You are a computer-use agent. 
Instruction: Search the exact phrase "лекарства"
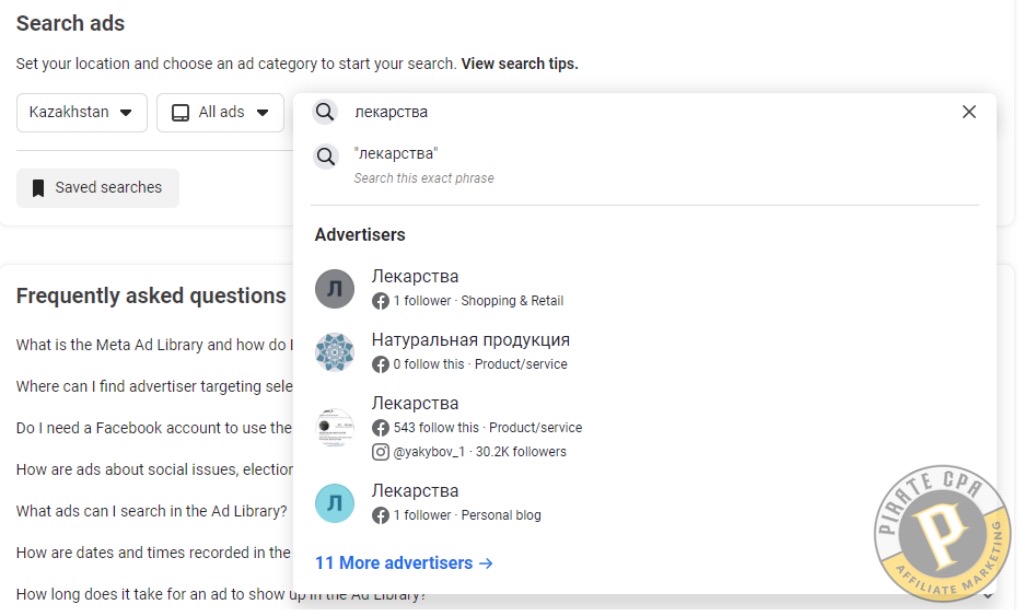[x=645, y=165]
